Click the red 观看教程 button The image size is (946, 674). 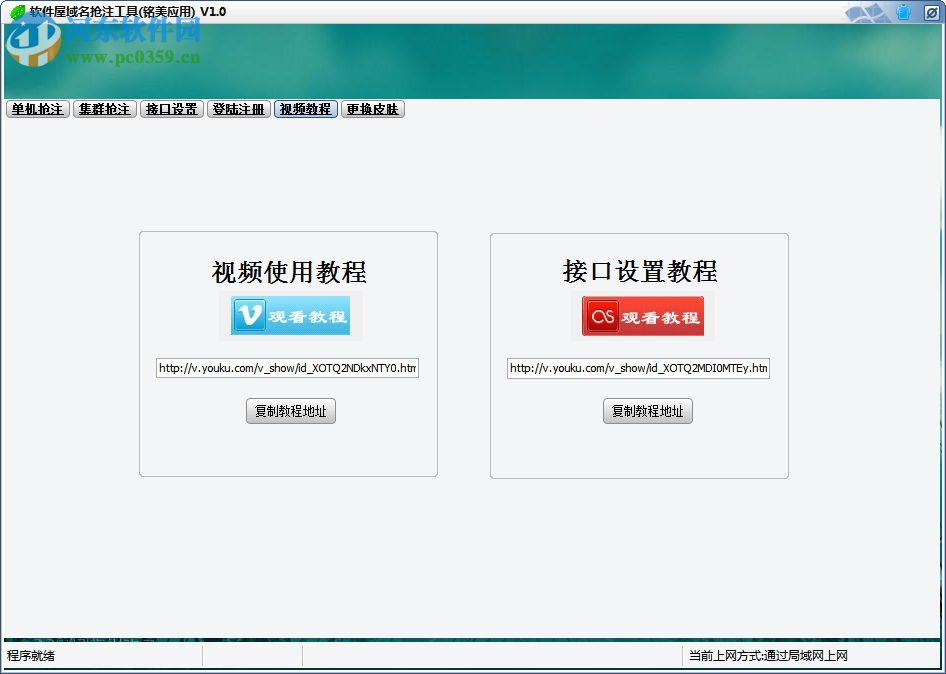[x=643, y=316]
